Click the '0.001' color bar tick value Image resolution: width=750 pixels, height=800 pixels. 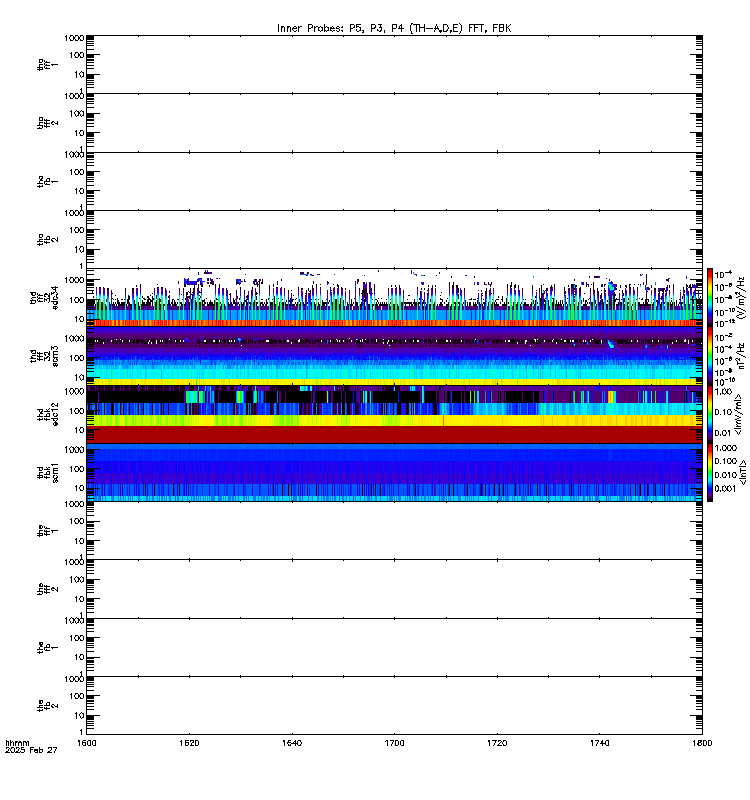point(725,489)
